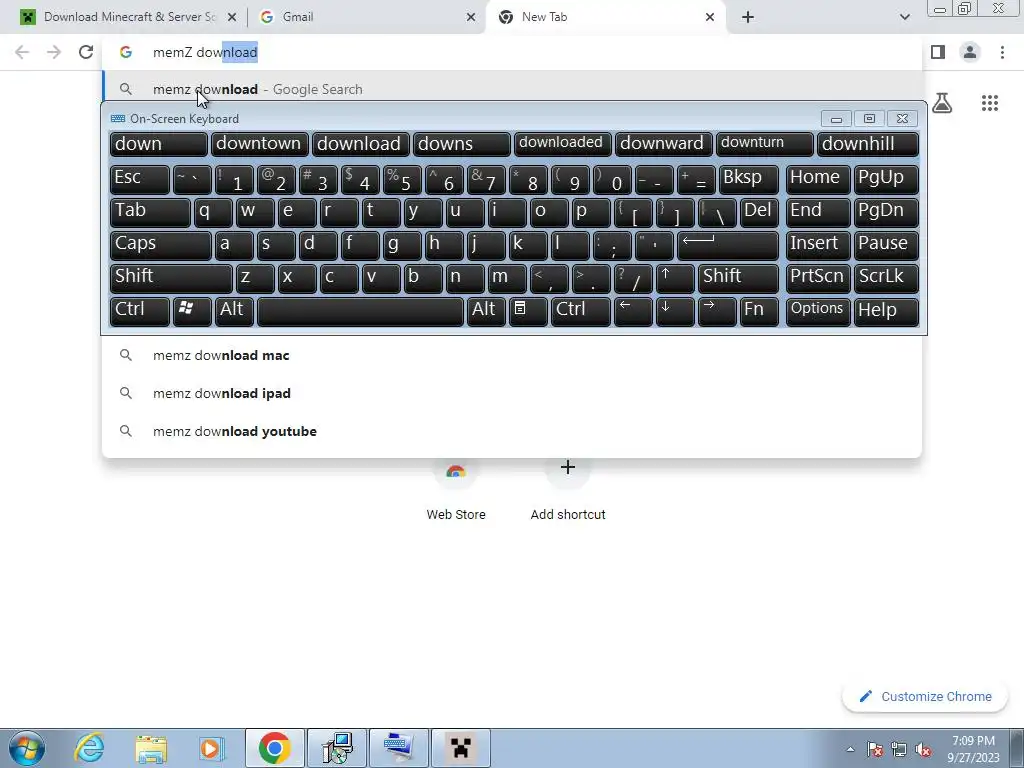Click the context menu key
This screenshot has height=768, width=1024.
coord(528,312)
